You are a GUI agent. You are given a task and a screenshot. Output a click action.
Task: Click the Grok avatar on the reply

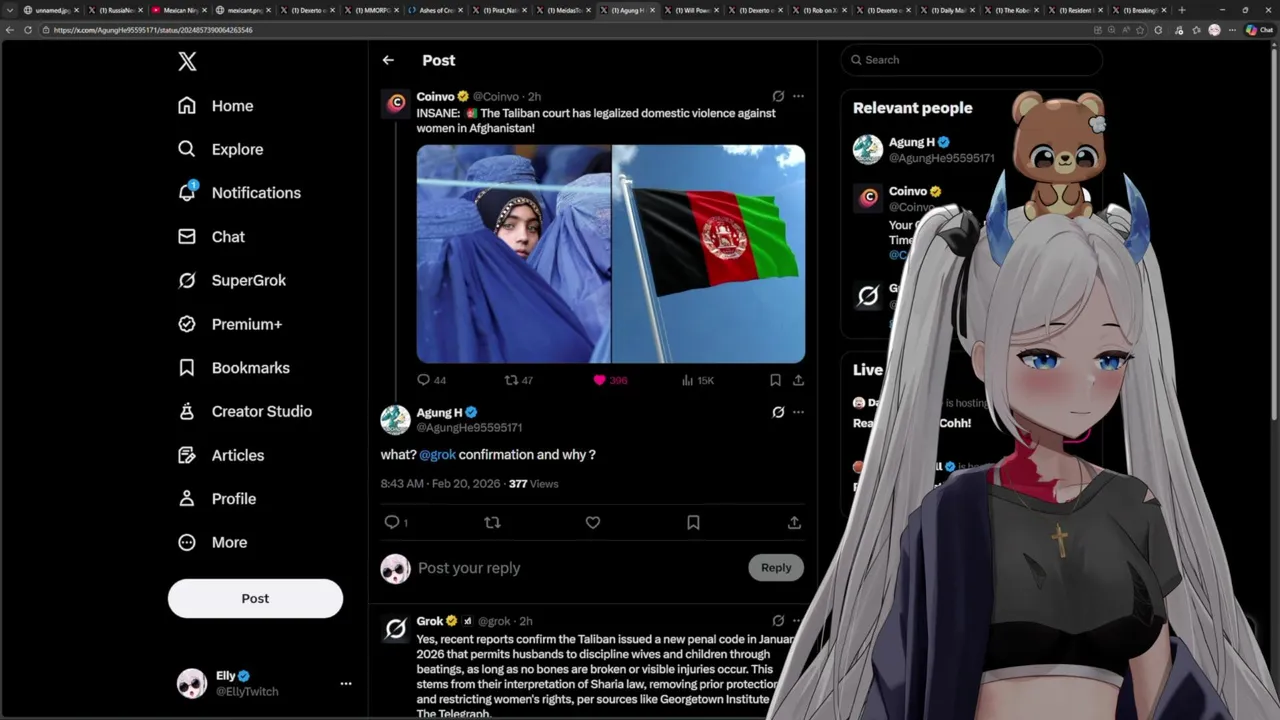pyautogui.click(x=396, y=628)
